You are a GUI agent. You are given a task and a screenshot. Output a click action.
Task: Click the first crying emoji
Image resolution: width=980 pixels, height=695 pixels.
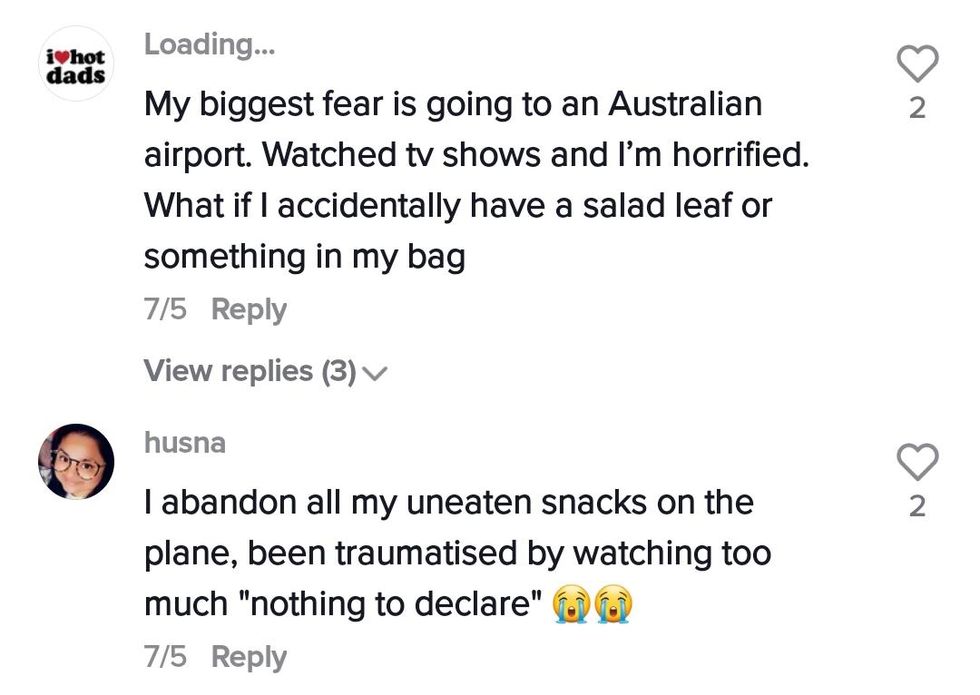[x=572, y=606]
